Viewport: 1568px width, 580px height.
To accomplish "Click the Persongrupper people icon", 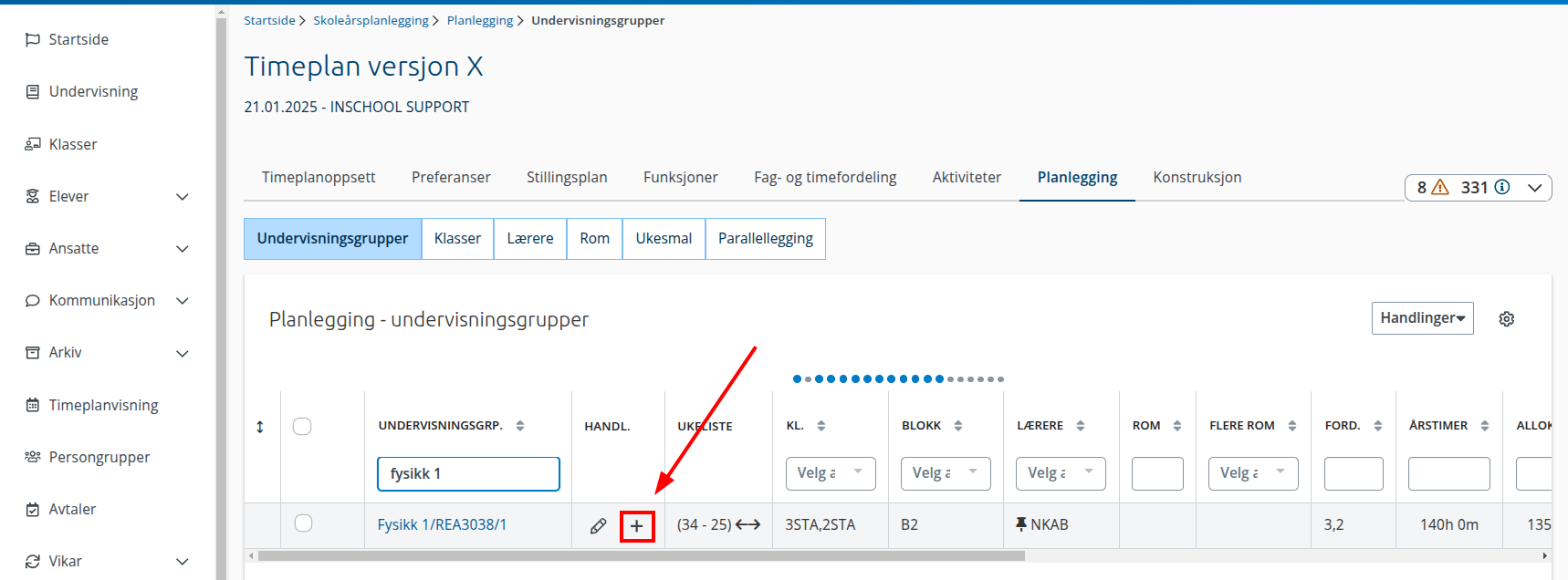I will (x=33, y=457).
